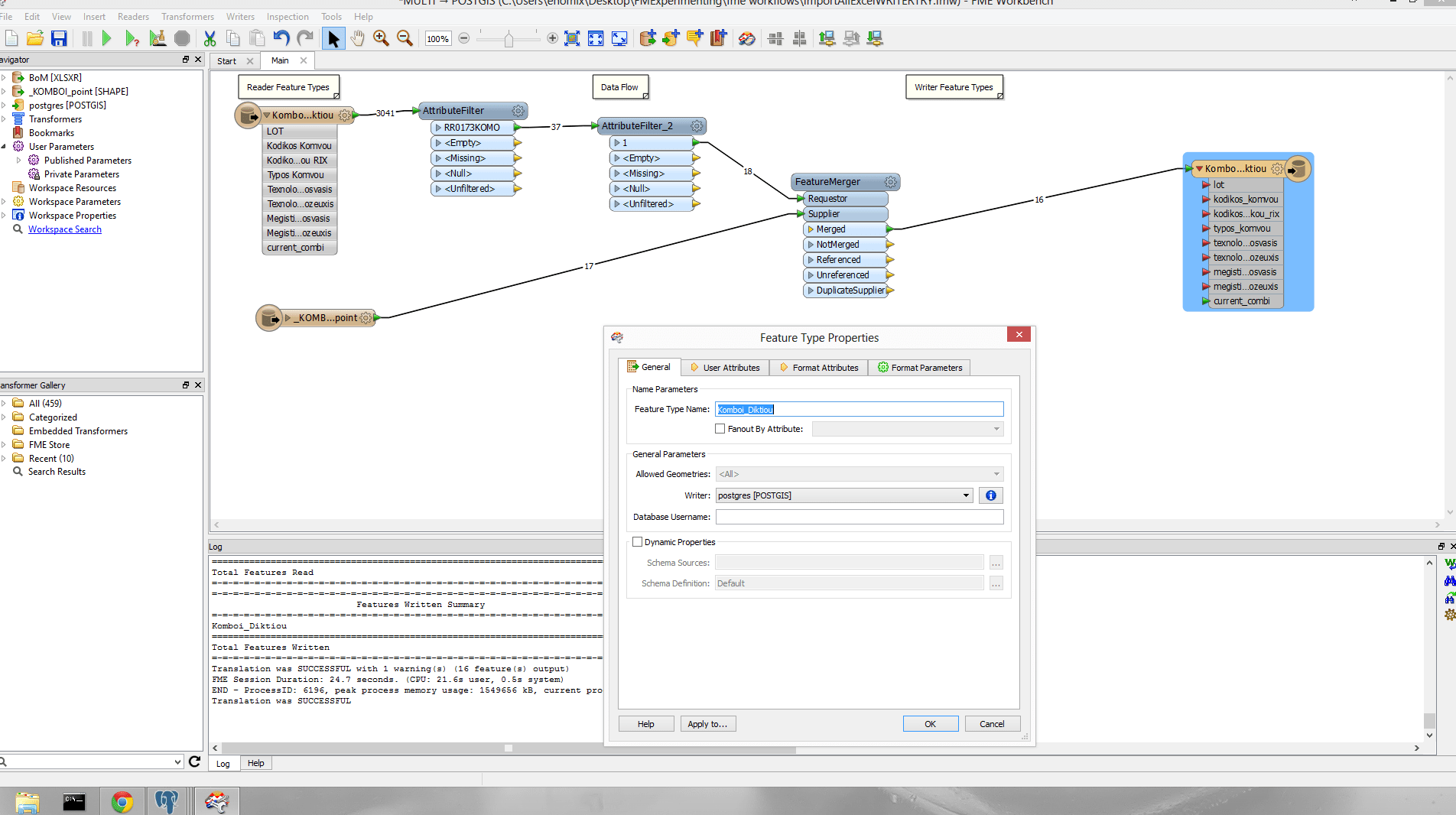Create a bookmark using the toolbar icon
Image resolution: width=1456 pixels, height=815 pixels.
(718, 38)
